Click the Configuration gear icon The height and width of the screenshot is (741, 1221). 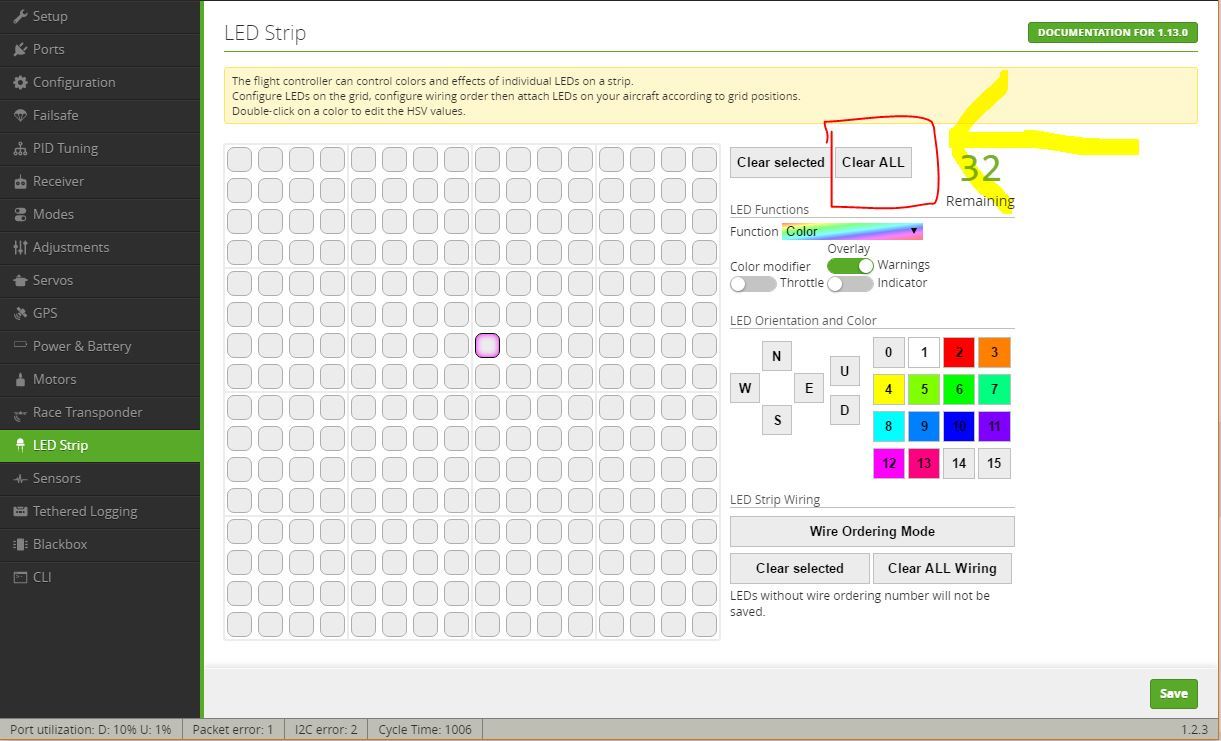coord(20,82)
